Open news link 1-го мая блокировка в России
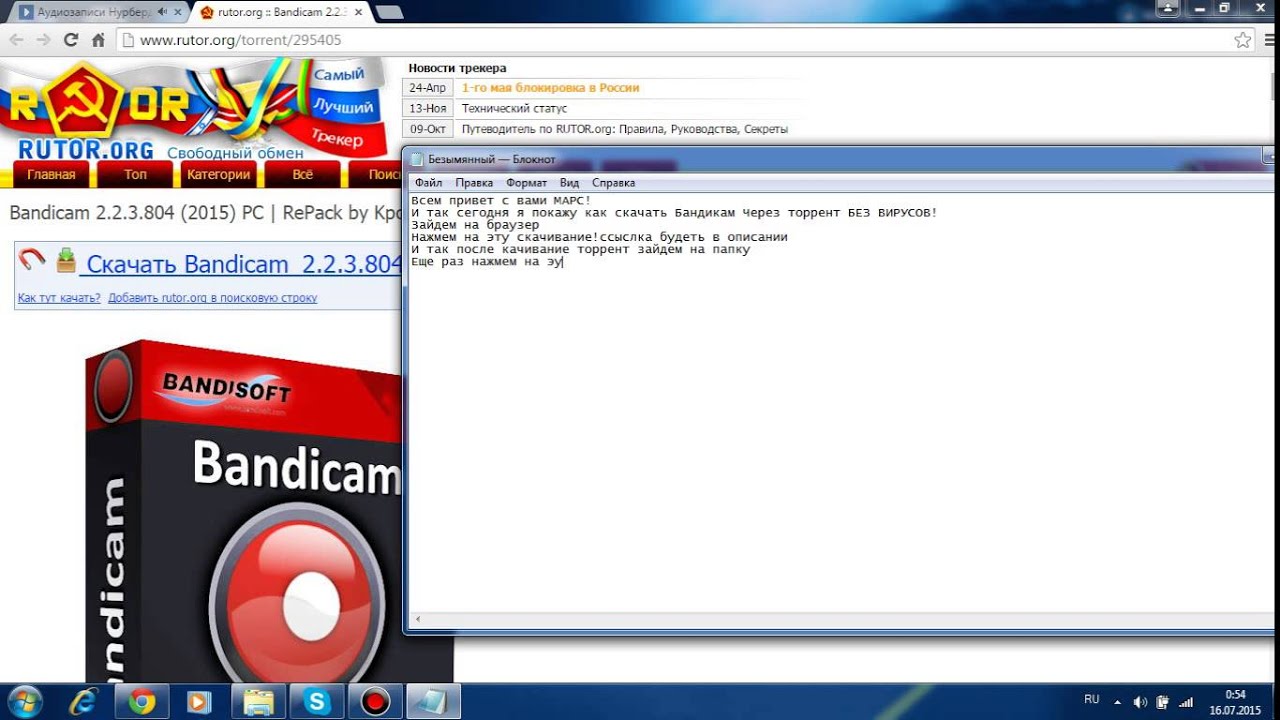This screenshot has width=1280, height=720. [x=550, y=88]
